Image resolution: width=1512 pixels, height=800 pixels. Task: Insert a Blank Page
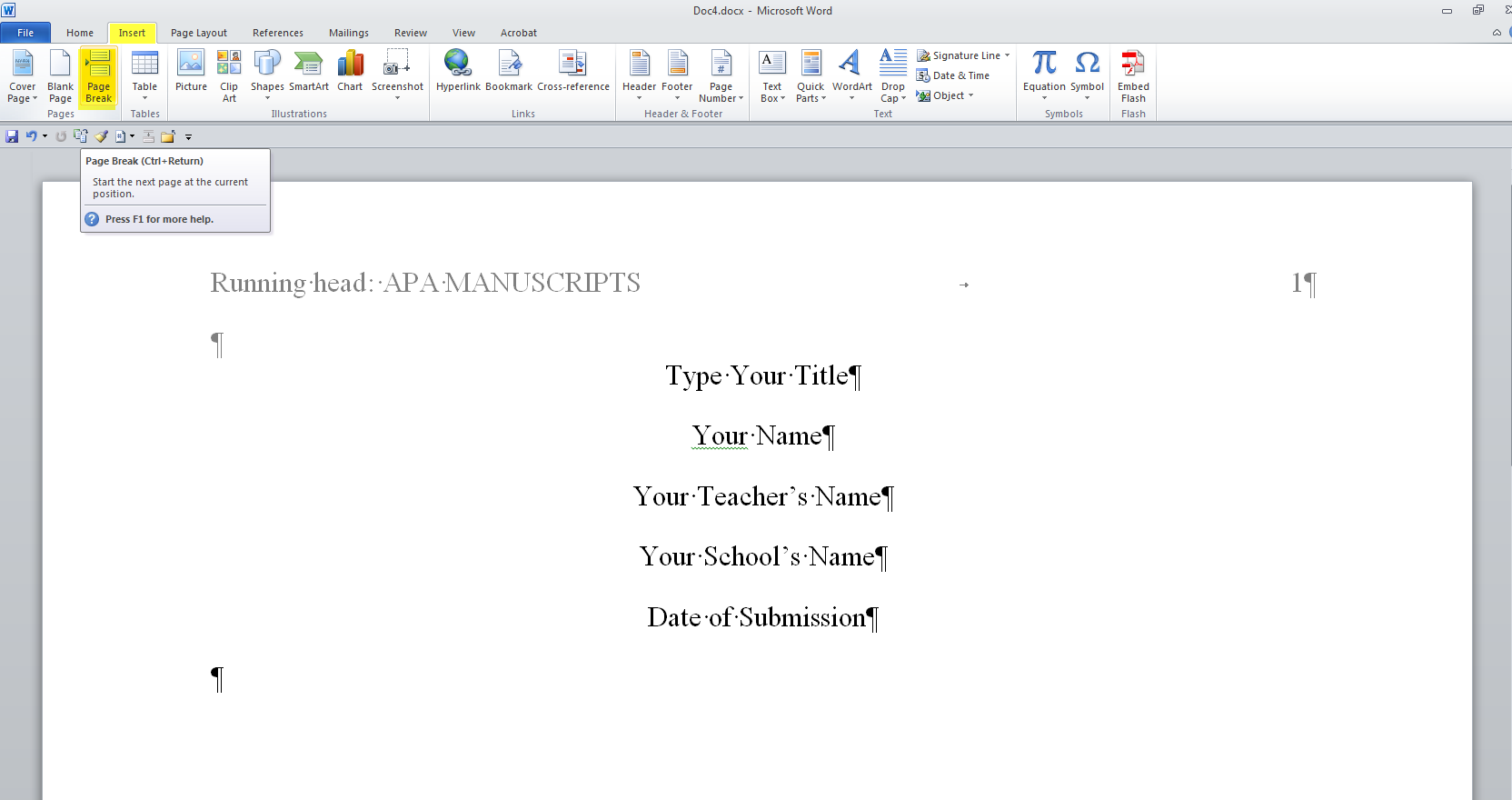coord(60,76)
